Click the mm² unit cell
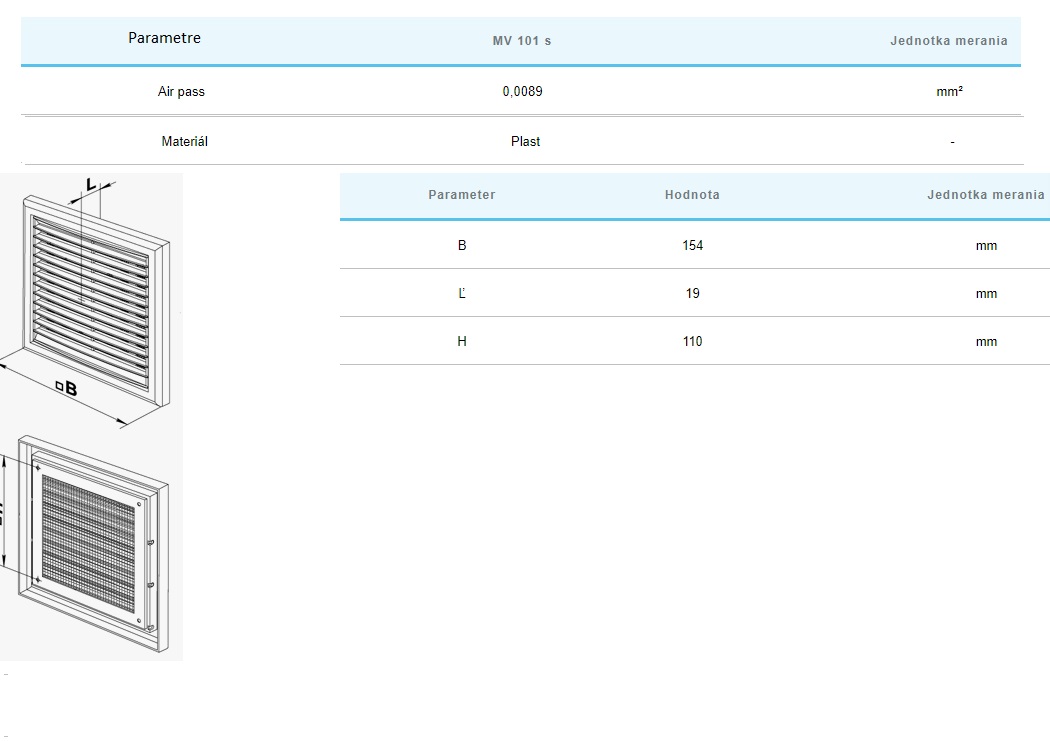The image size is (1050, 741). pos(949,91)
